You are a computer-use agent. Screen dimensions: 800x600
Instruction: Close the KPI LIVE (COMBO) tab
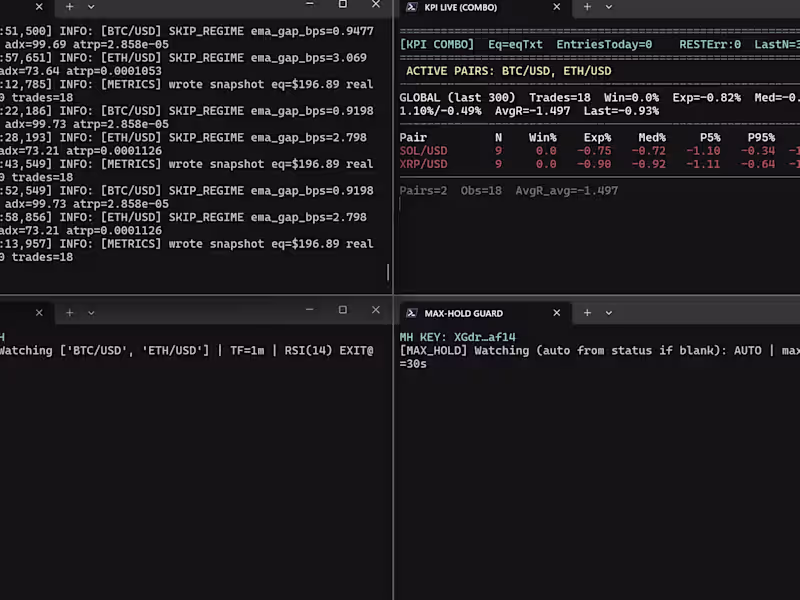[557, 7]
